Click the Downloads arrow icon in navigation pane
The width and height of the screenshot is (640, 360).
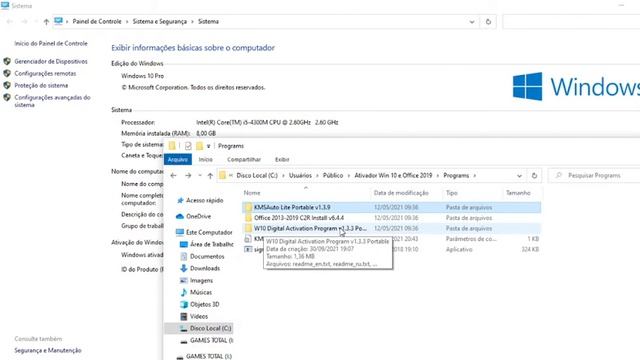(x=184, y=268)
